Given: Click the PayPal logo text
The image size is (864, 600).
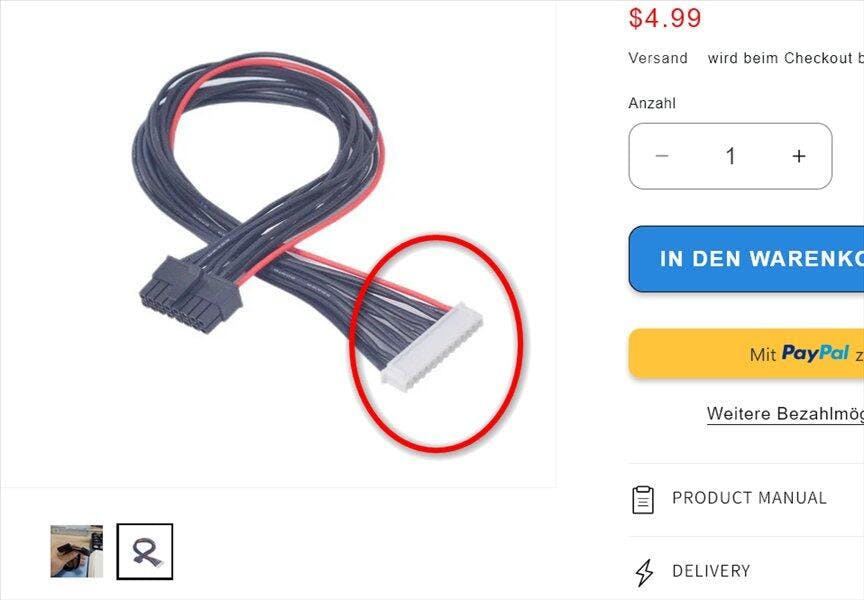Looking at the screenshot, I should coord(815,353).
